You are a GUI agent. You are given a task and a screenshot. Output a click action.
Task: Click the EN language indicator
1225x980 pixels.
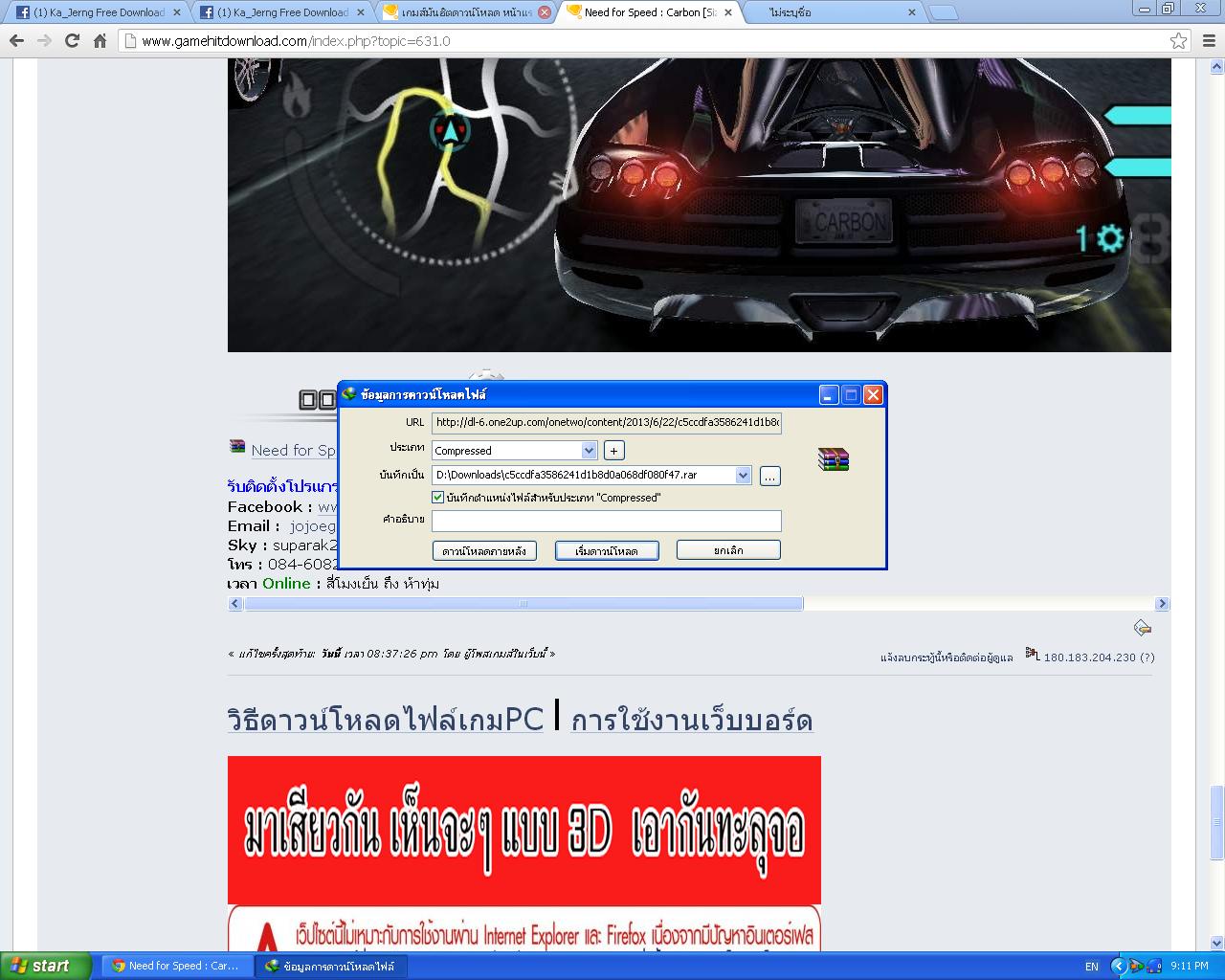(1092, 967)
